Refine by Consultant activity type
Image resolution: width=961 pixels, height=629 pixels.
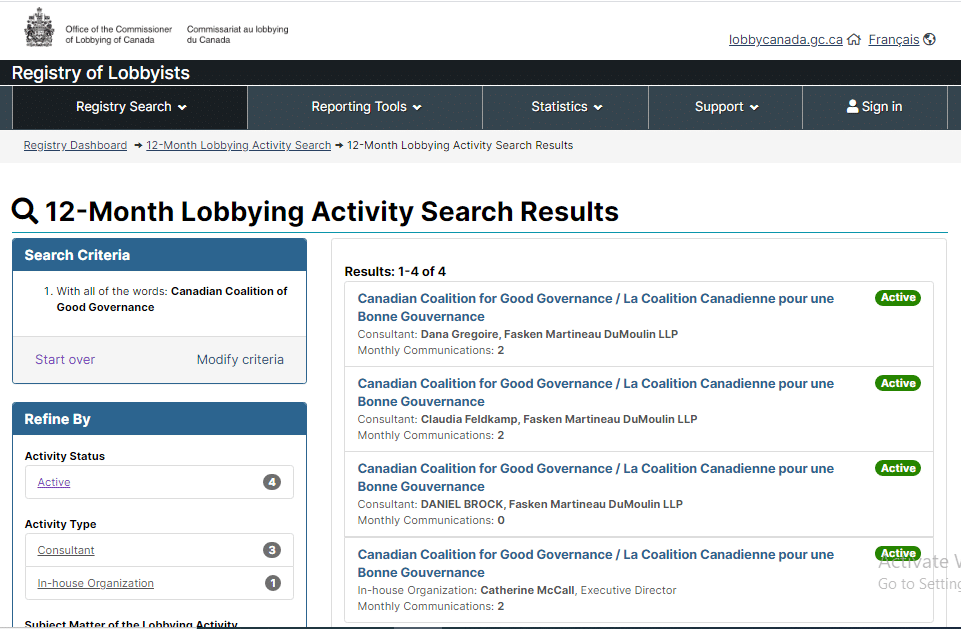[66, 551]
